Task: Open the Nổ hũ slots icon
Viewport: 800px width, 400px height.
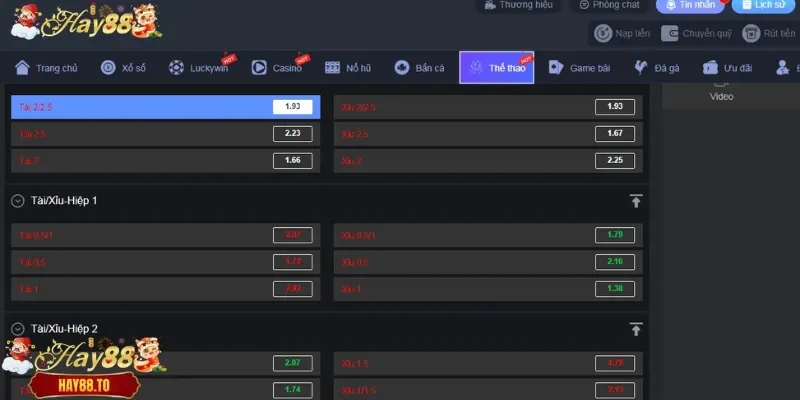Action: pos(333,68)
